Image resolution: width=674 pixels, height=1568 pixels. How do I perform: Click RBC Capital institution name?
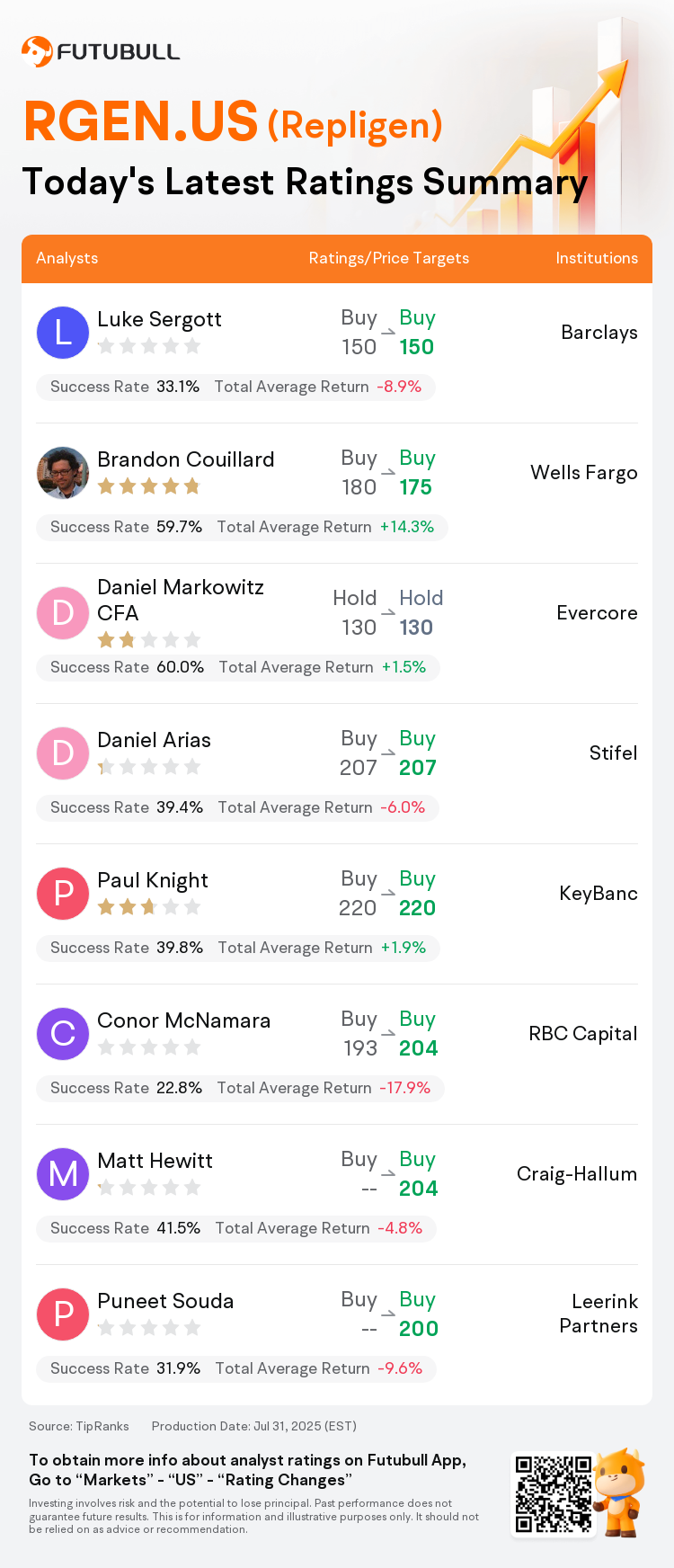[583, 1033]
